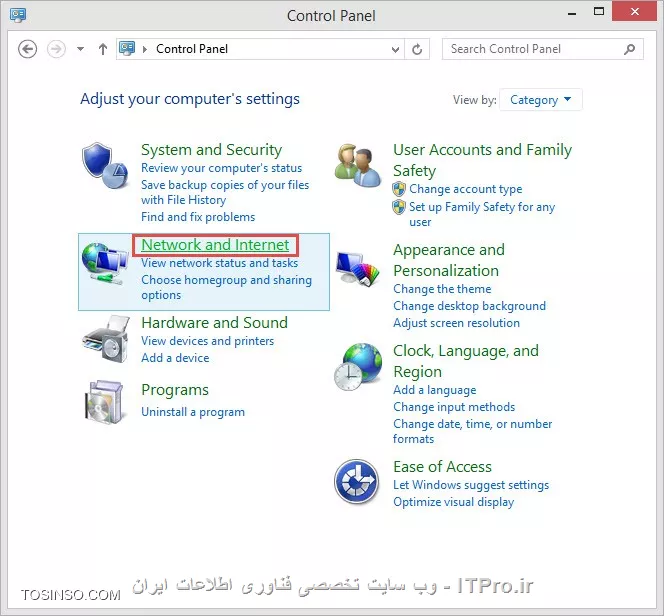The width and height of the screenshot is (664, 616).
Task: Click Let Windows suggest settings
Action: (x=471, y=485)
